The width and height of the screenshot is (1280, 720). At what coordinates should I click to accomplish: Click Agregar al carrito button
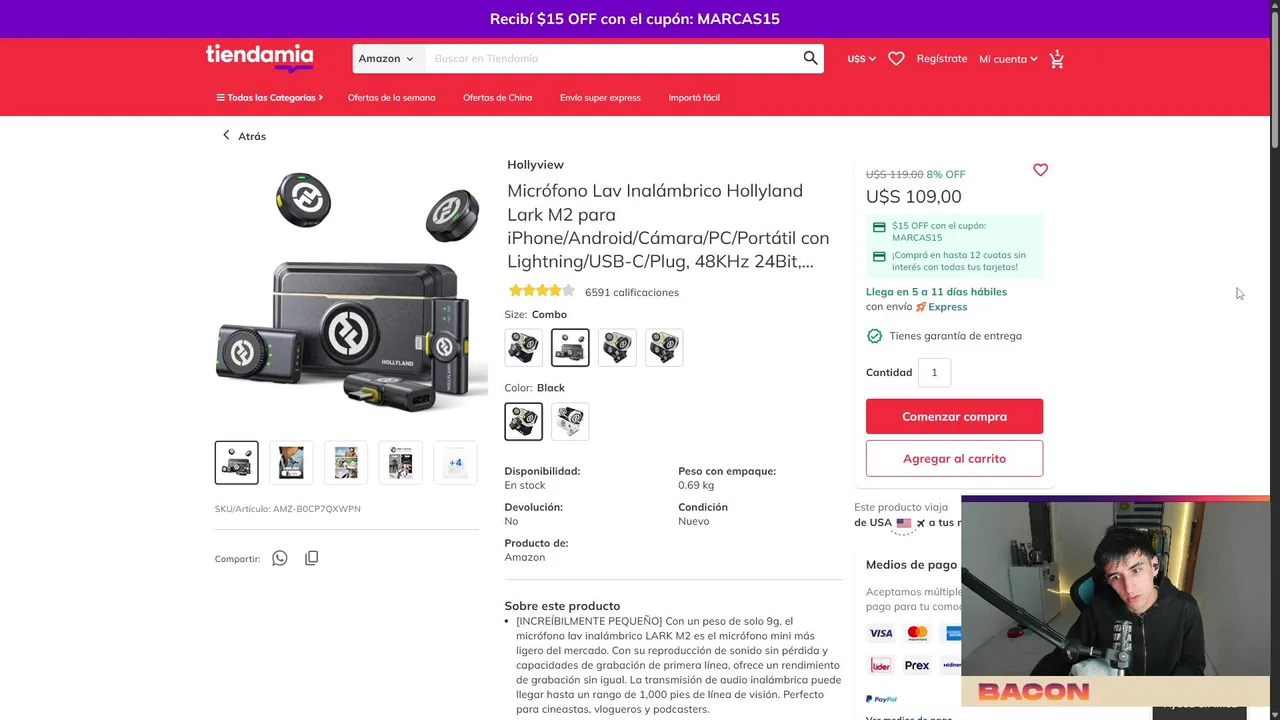point(954,458)
